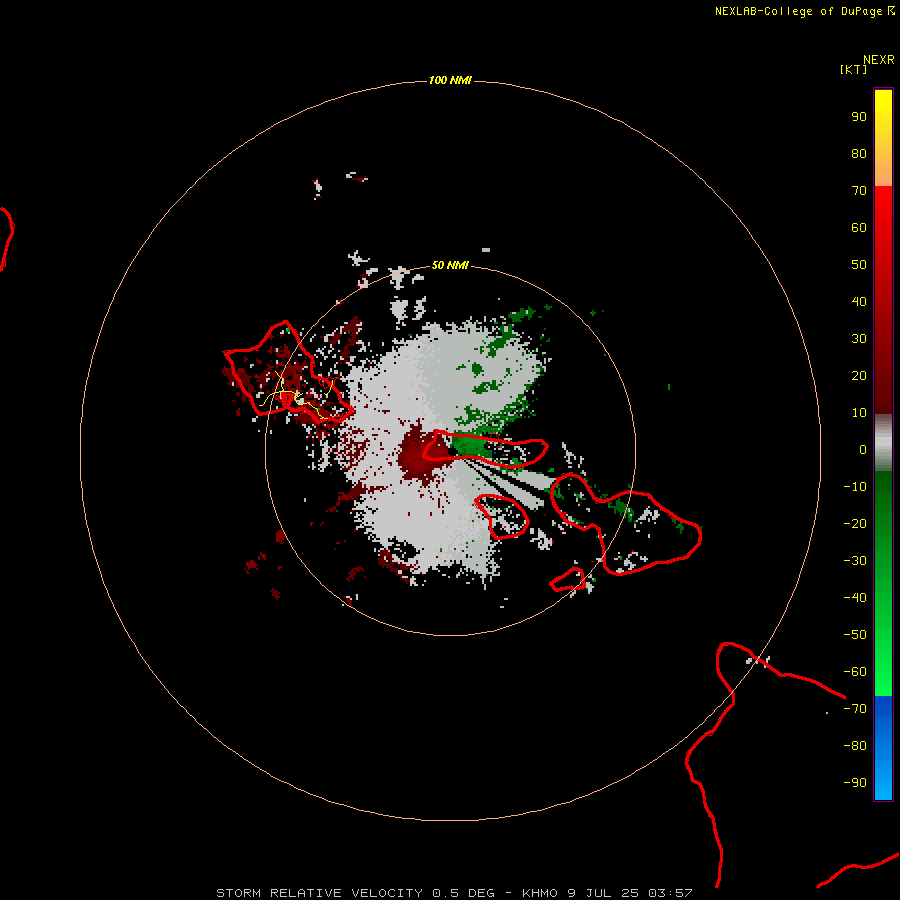Click the 9 JUL 25 03:57 timestamp
The image size is (900, 900).
(x=630, y=893)
